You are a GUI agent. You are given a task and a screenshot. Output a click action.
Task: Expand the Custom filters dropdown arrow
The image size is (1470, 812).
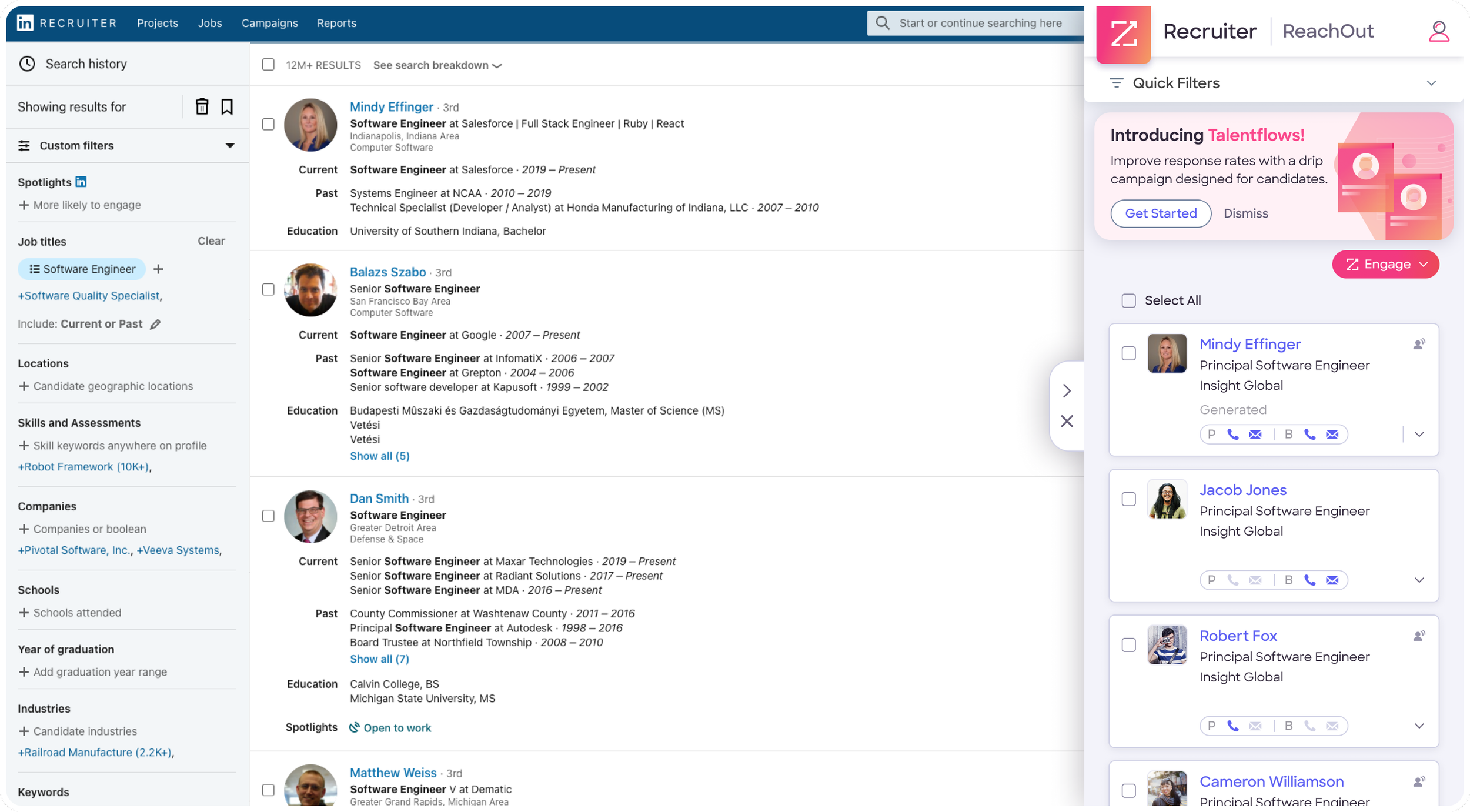click(230, 145)
